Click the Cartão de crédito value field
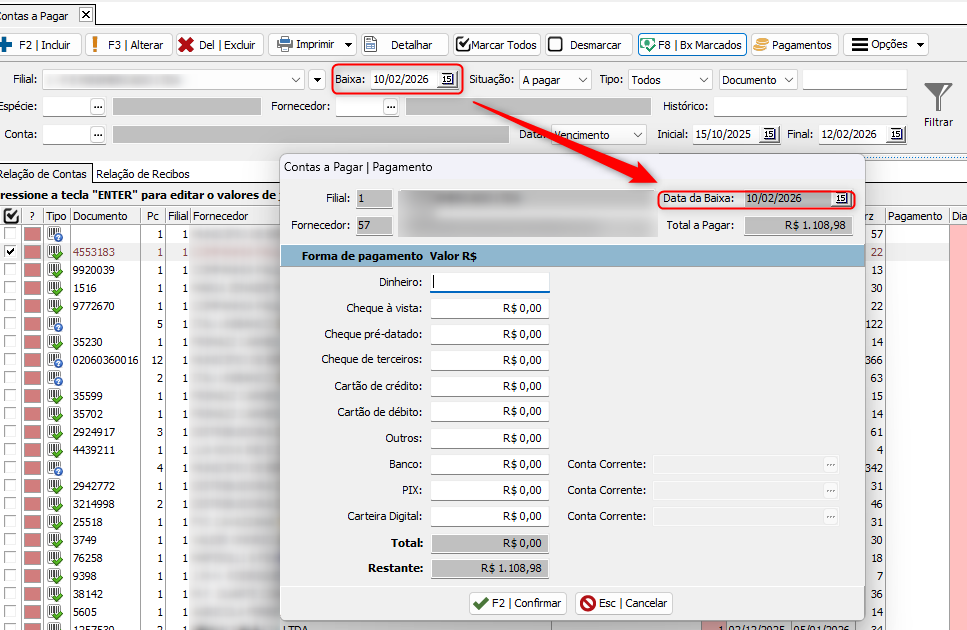 [x=489, y=386]
